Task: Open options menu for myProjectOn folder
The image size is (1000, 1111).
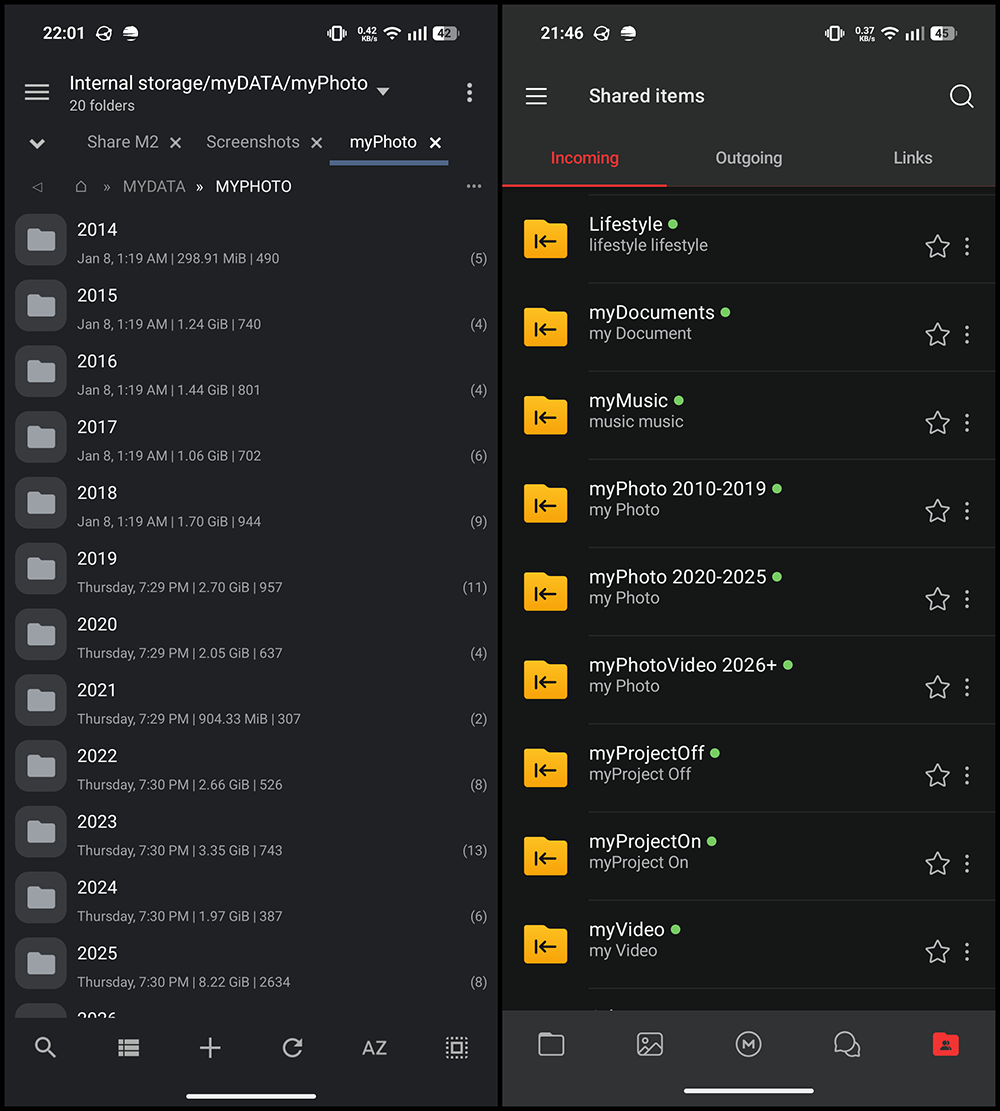Action: click(x=967, y=863)
